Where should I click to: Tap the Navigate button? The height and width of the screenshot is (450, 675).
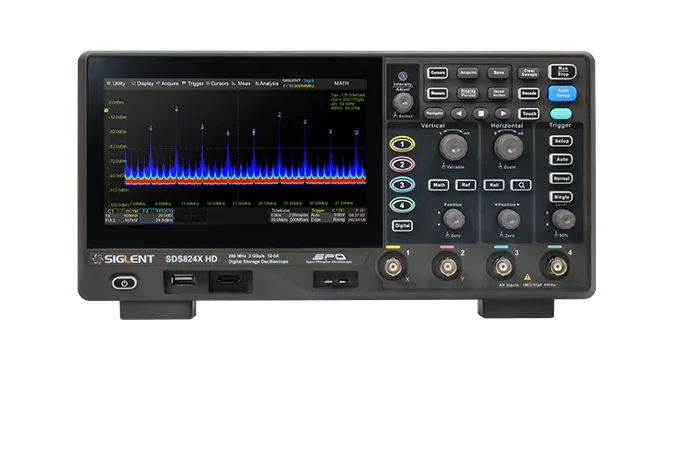(x=434, y=114)
